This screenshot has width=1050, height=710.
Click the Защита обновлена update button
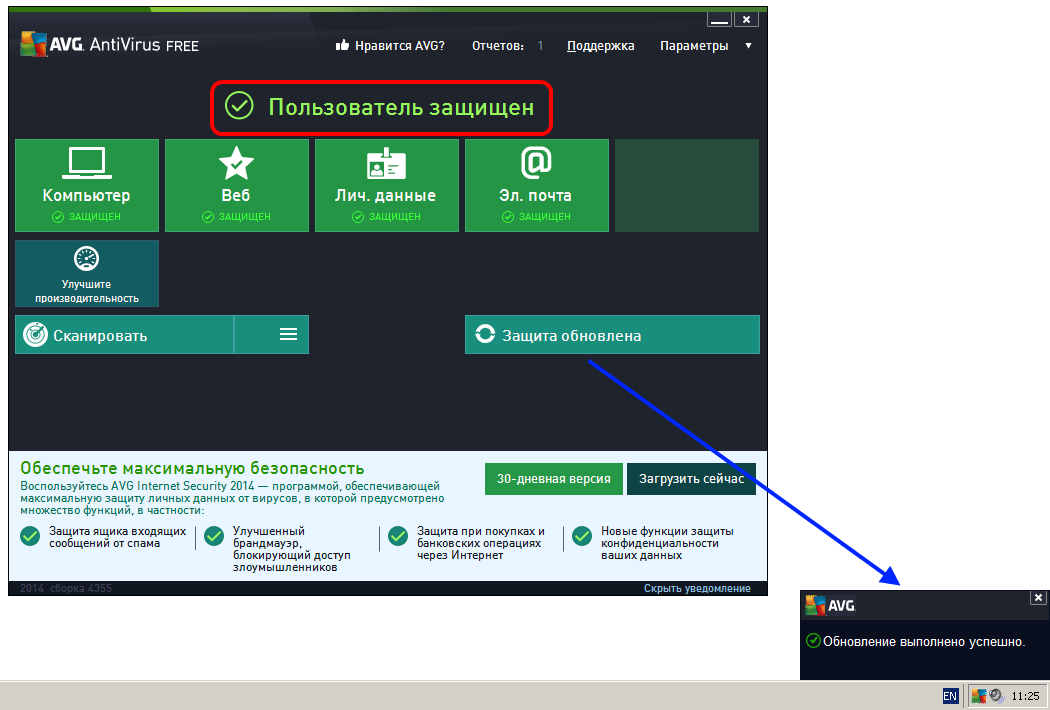tap(612, 334)
